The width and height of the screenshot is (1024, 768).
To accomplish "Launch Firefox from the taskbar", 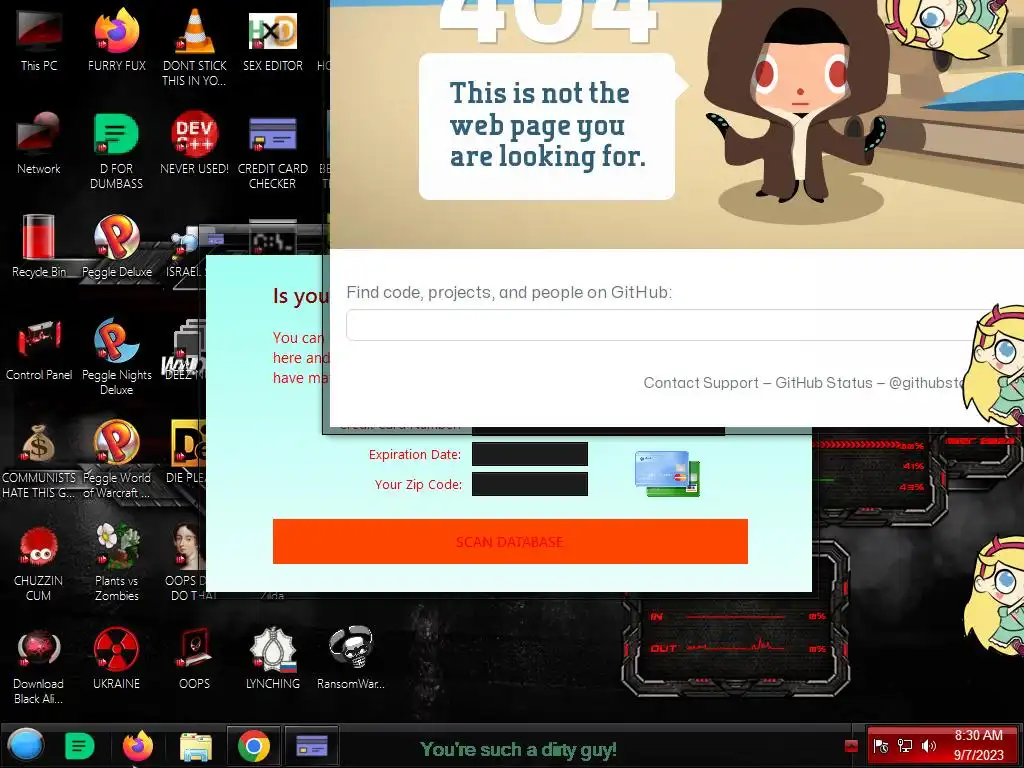I will [138, 745].
